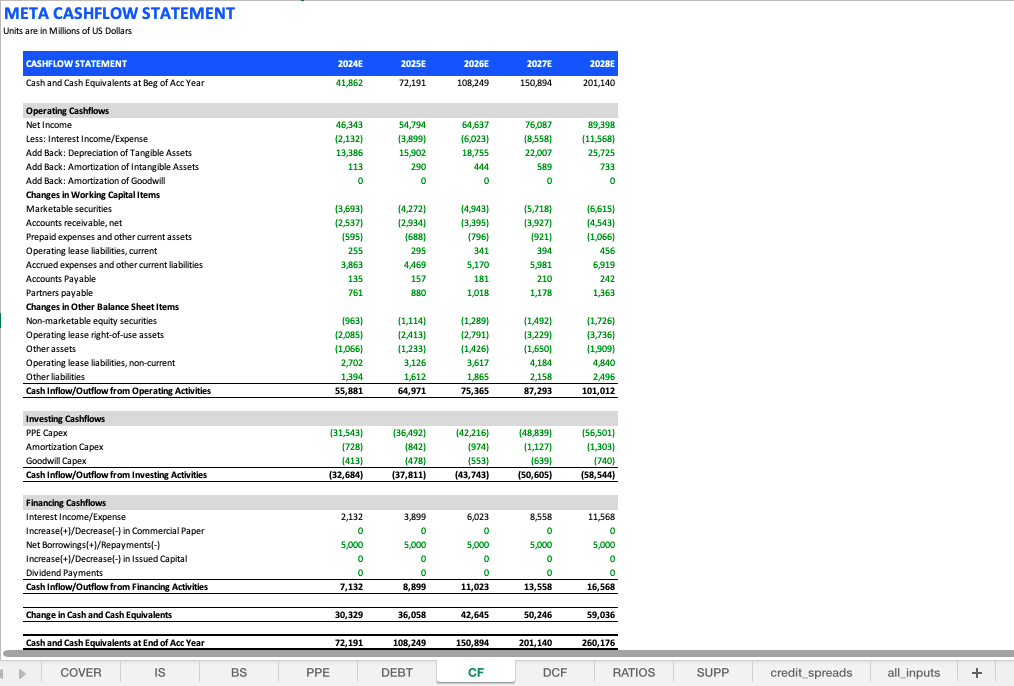The height and width of the screenshot is (686, 1014).
Task: Select the CASHFLOW STATEMENT header cell
Action: click(76, 63)
